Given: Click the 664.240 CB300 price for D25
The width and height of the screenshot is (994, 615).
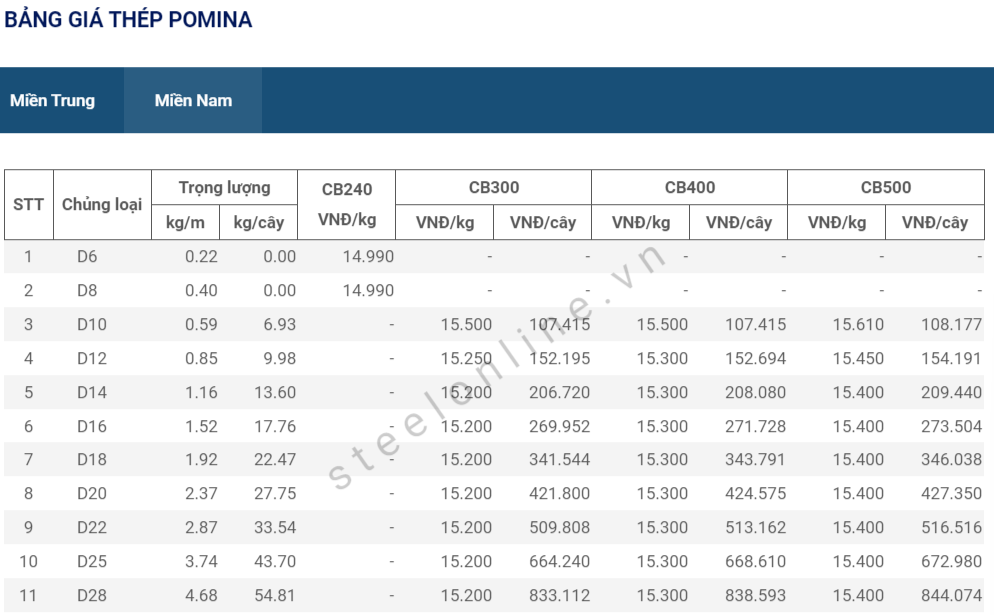Looking at the screenshot, I should (559, 561).
